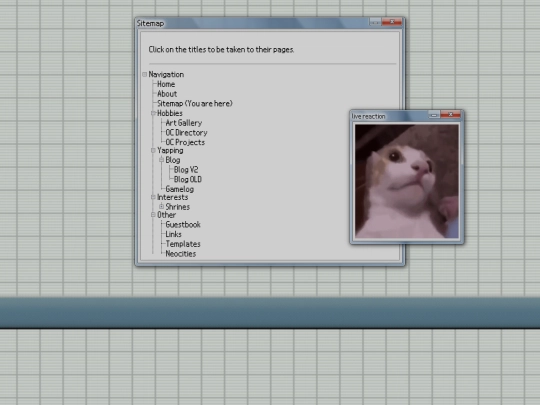The width and height of the screenshot is (540, 405).
Task: Open the Templates page
Action: click(183, 244)
